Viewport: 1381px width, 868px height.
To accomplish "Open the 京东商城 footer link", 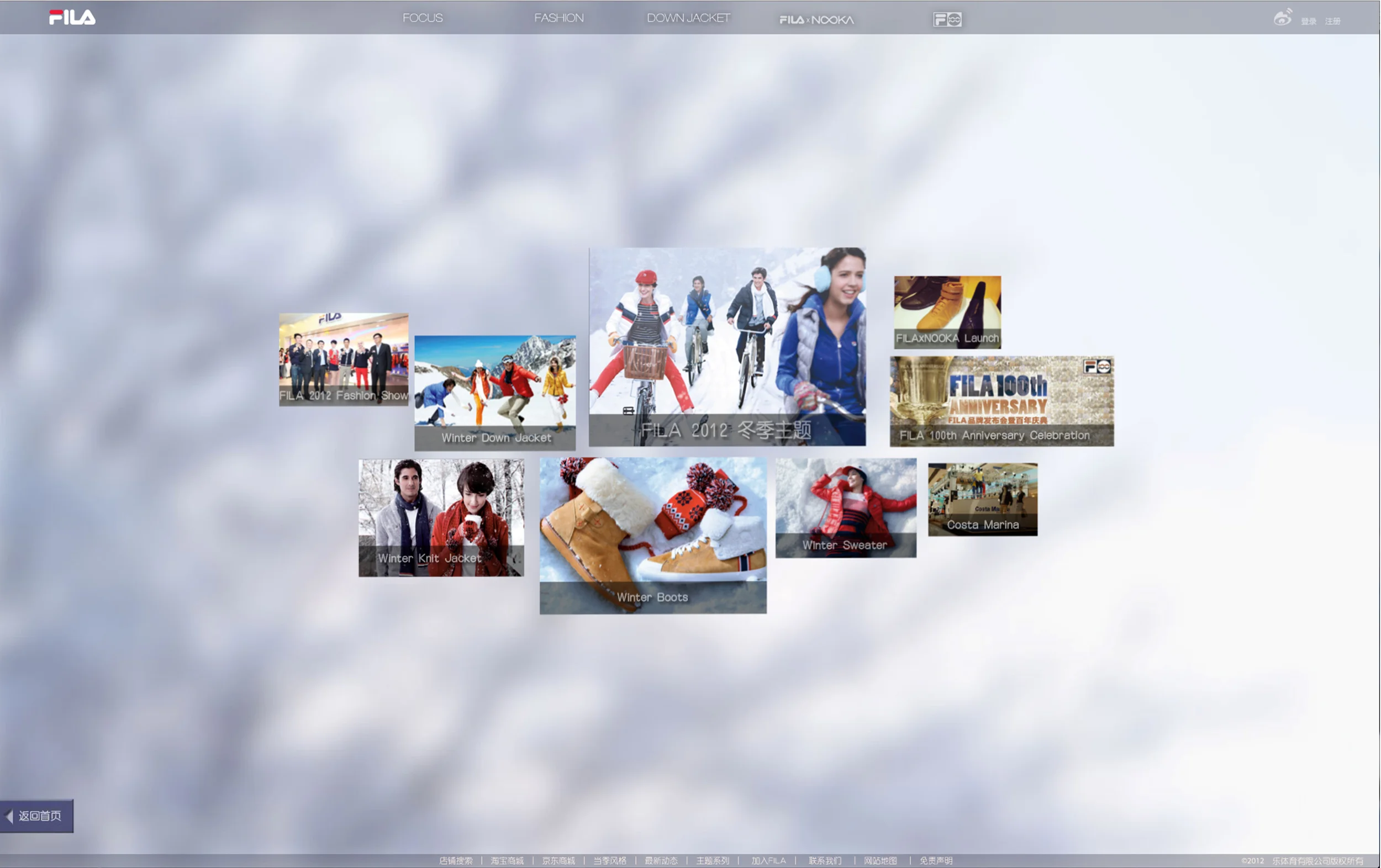I will coord(558,861).
